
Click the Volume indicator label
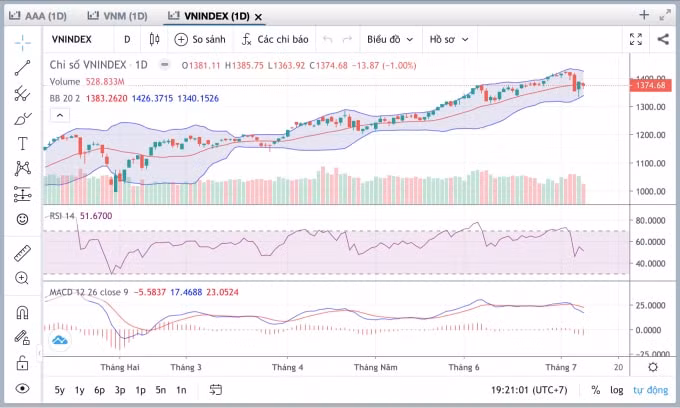(65, 82)
